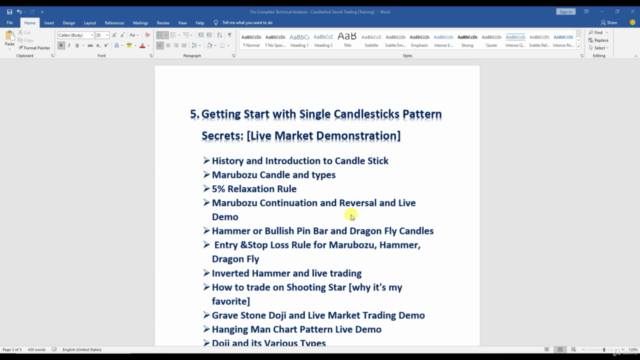Switch to Web Layout view in status bar
640x360 pixels.
click(x=573, y=350)
